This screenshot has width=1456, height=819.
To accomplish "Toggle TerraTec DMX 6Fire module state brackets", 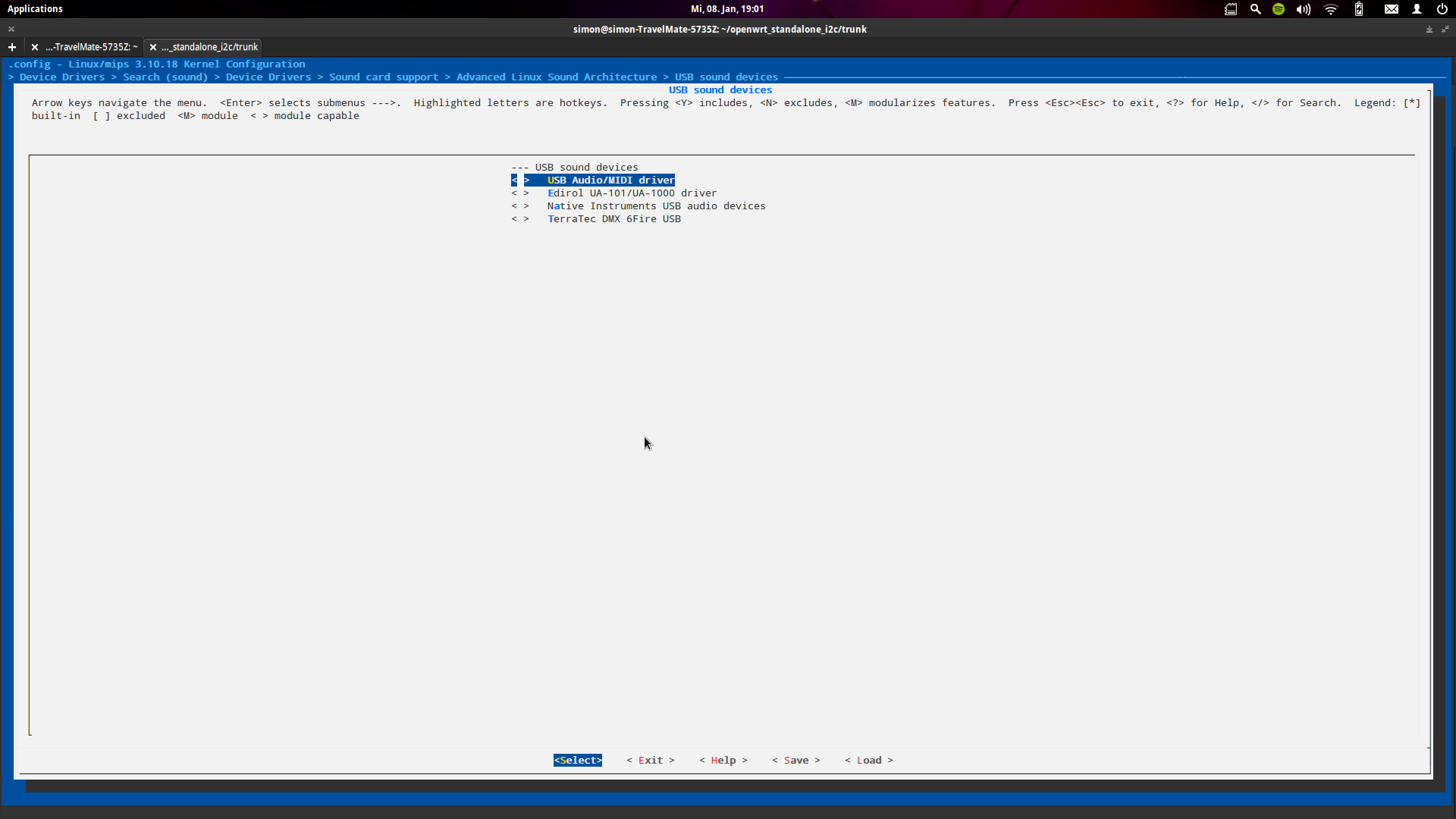I will coord(520,219).
